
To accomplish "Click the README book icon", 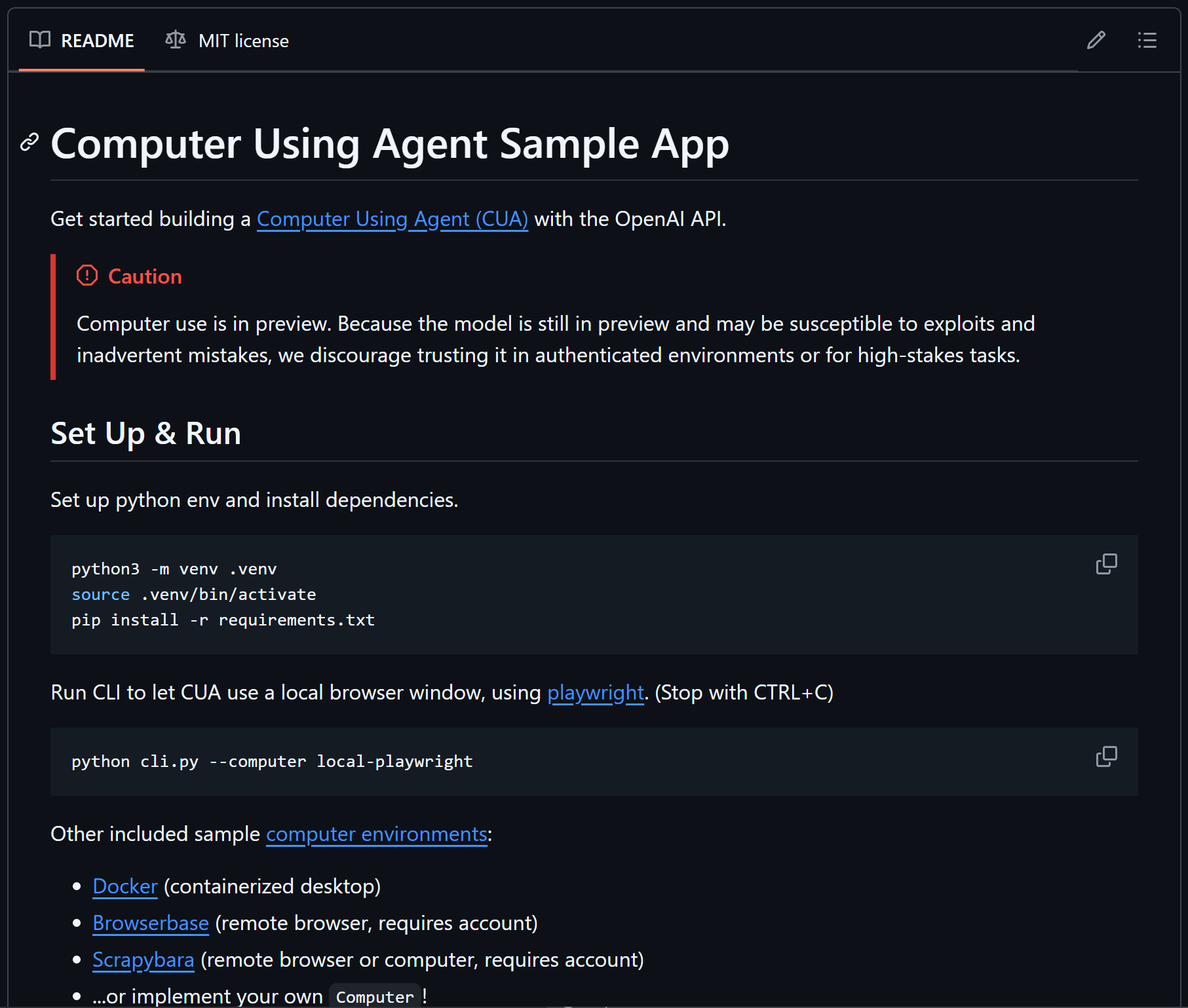I will click(x=40, y=40).
